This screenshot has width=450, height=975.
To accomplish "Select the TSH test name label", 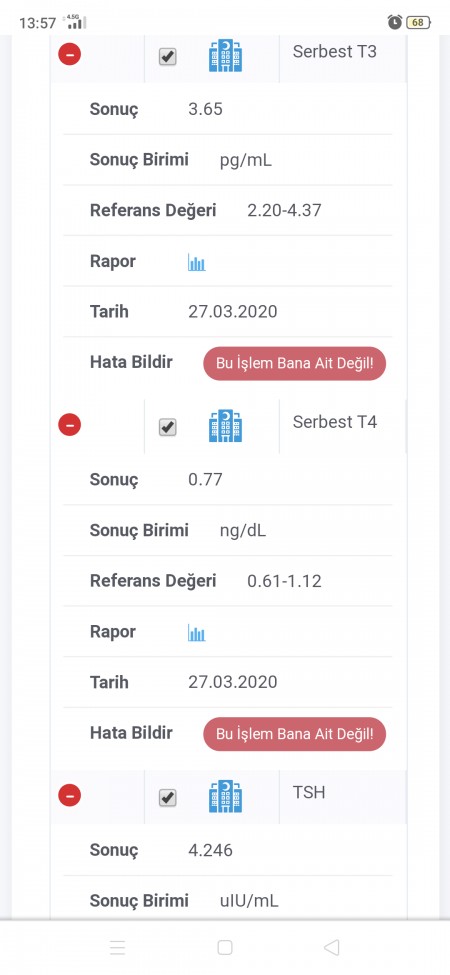I will click(309, 792).
